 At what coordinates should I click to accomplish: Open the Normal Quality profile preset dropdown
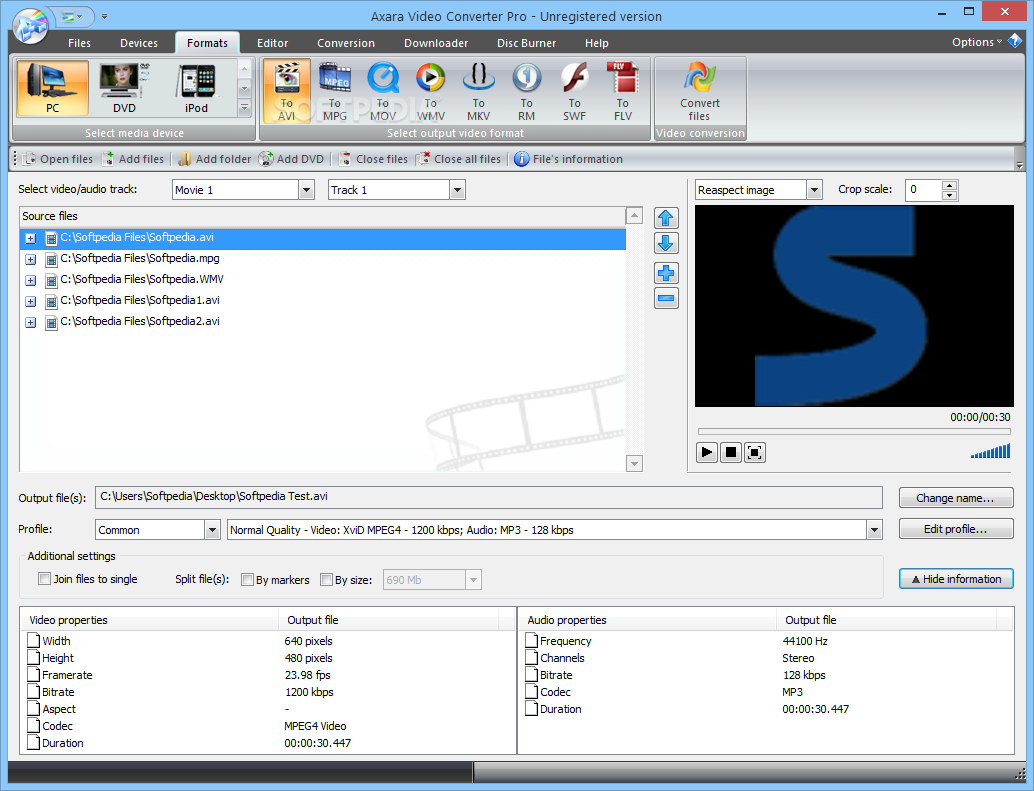(874, 530)
